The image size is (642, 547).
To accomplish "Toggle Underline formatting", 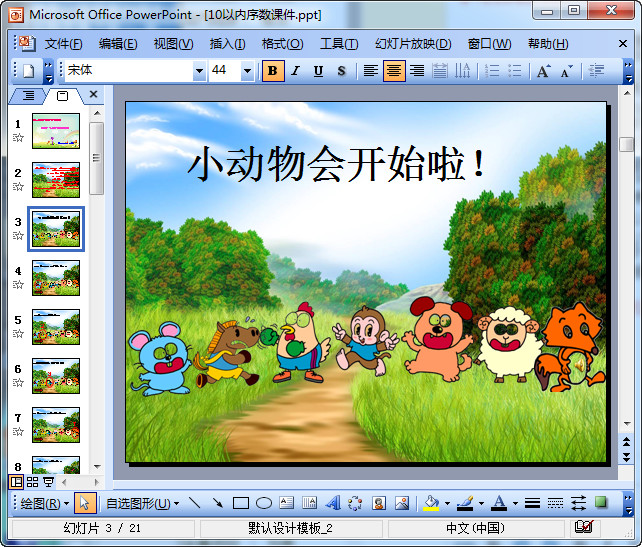I will (x=319, y=71).
